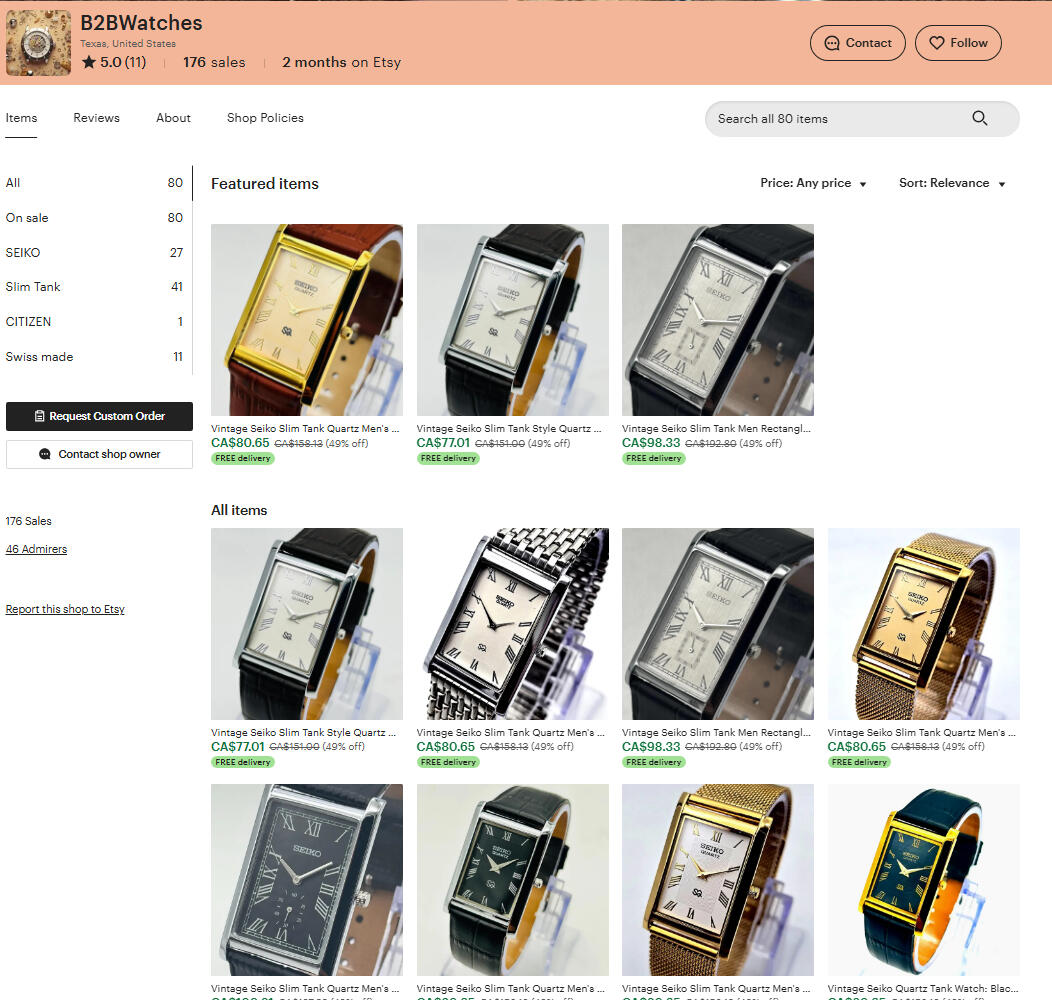1052x1000 pixels.
Task: Open the Sort: Relevance dropdown
Action: [x=951, y=183]
